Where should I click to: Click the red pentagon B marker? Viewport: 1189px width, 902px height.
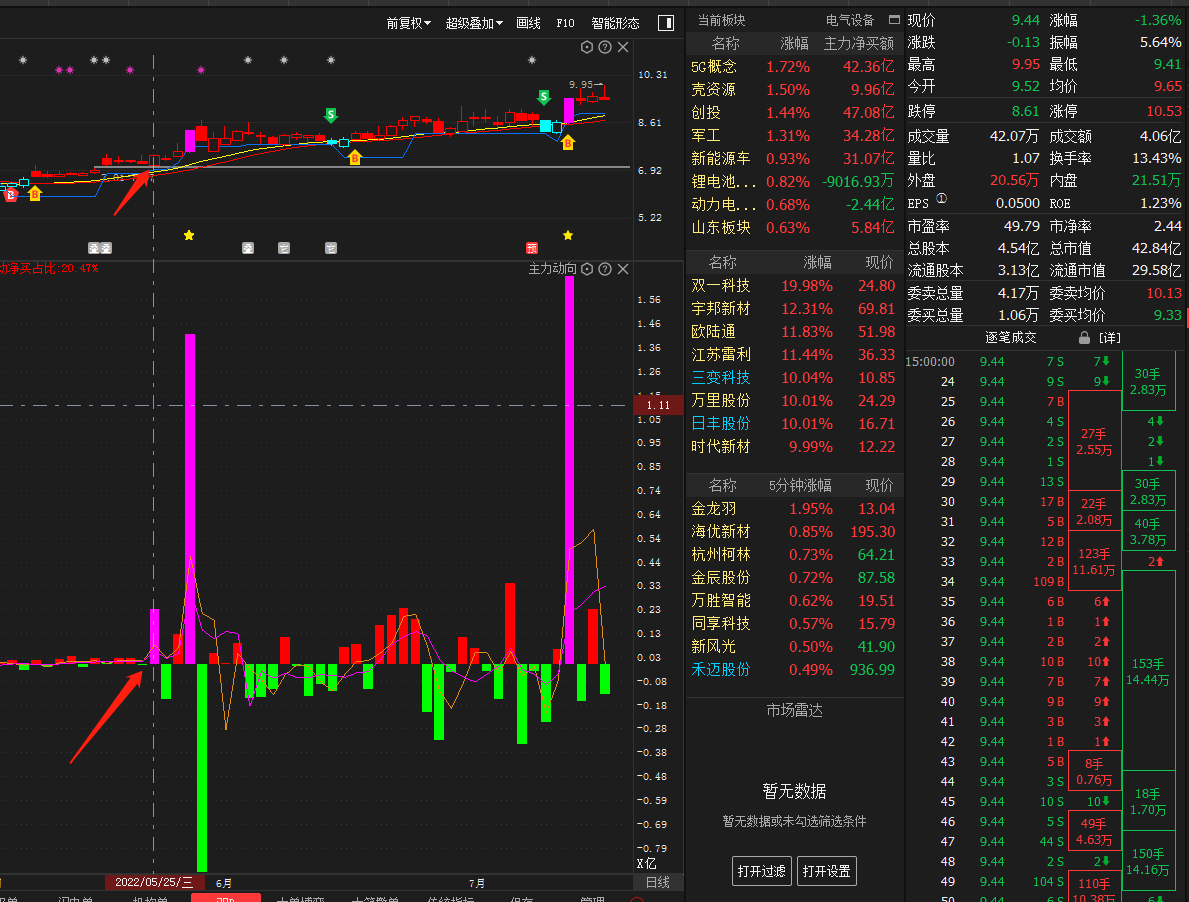point(11,195)
